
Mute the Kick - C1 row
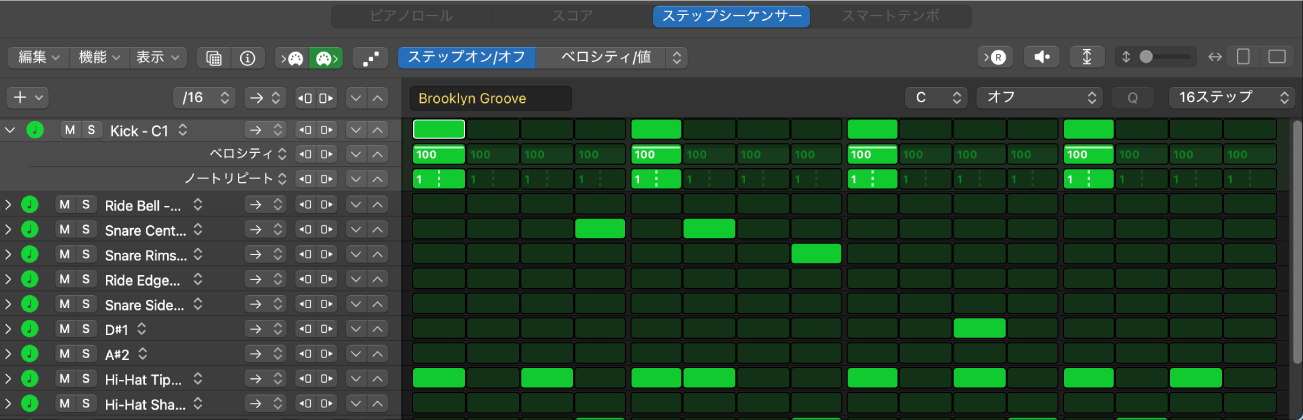(69, 130)
